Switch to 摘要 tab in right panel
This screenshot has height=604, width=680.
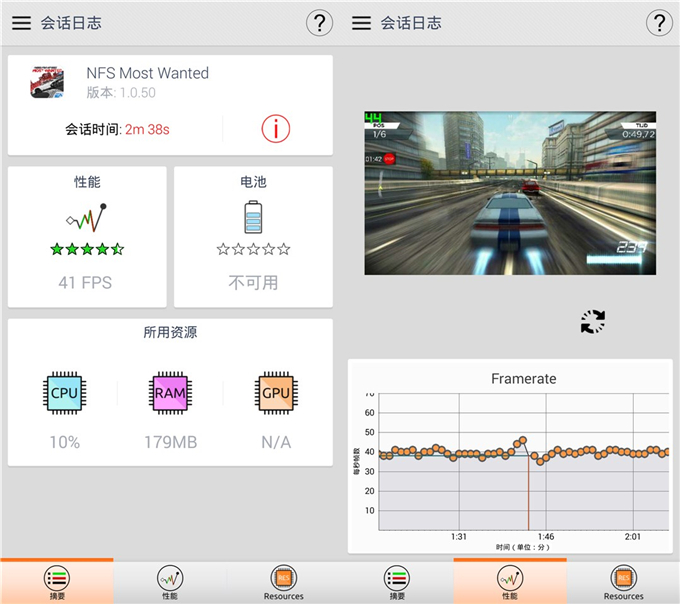click(397, 582)
